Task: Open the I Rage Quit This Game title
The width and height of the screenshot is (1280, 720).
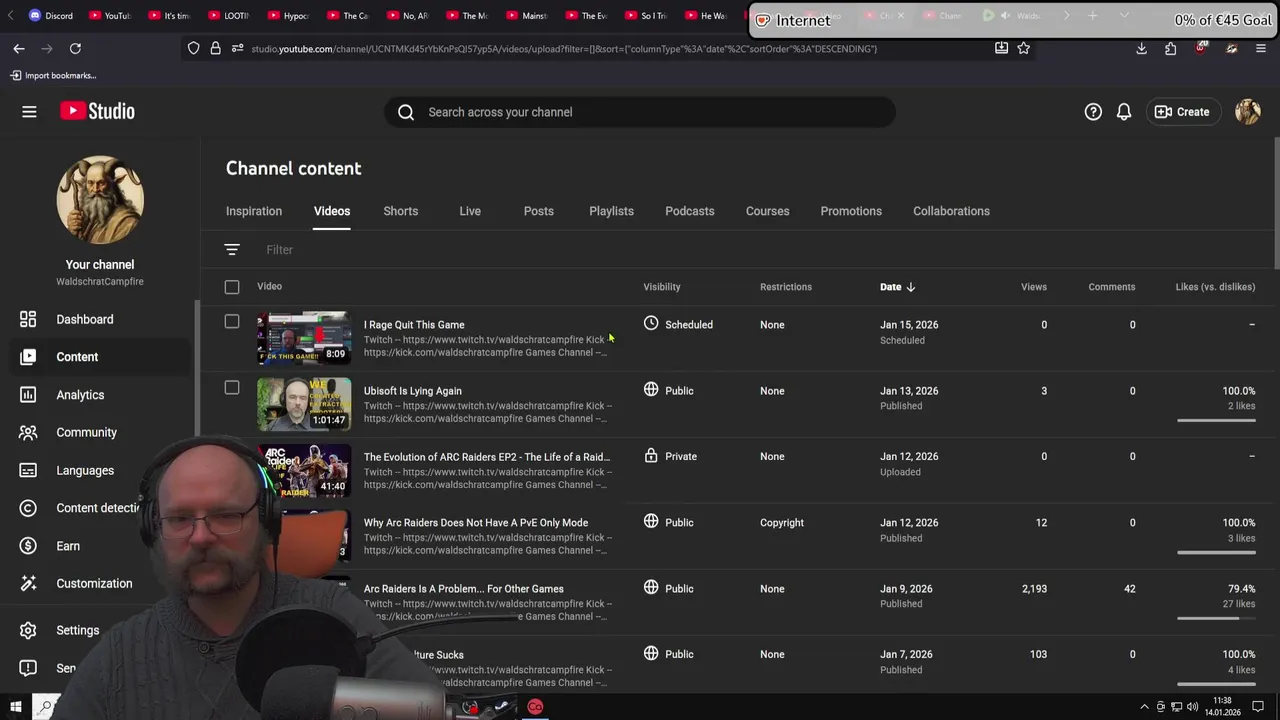Action: pyautogui.click(x=414, y=325)
